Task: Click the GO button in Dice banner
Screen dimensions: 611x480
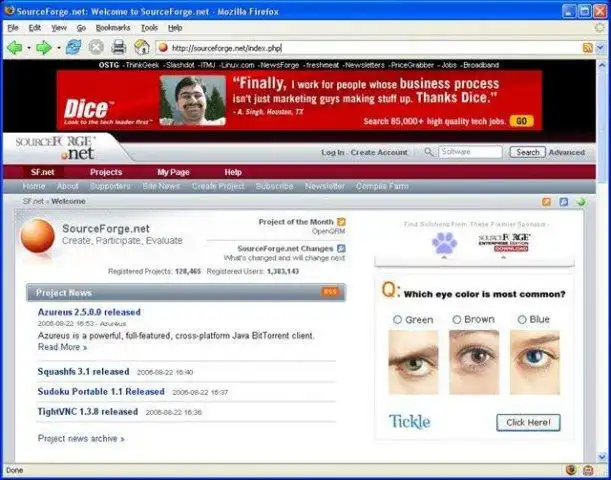Action: click(521, 121)
